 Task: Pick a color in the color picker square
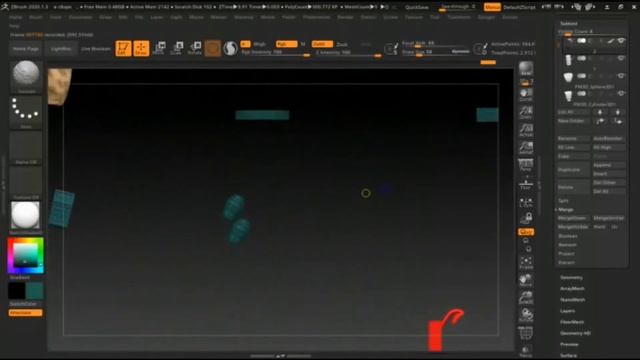point(25,256)
